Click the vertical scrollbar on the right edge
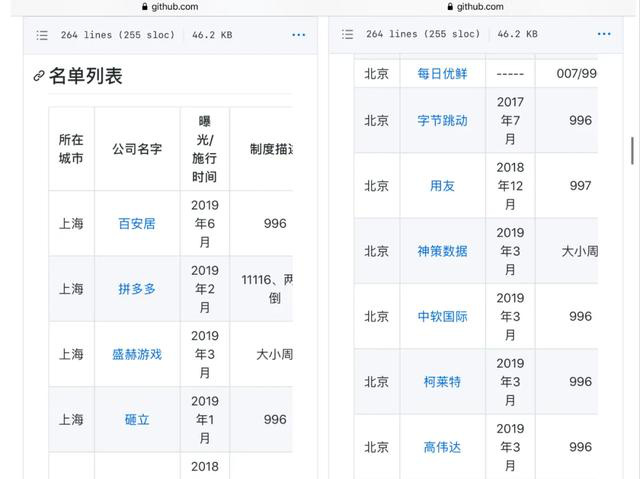640x479 pixels. pos(632,150)
